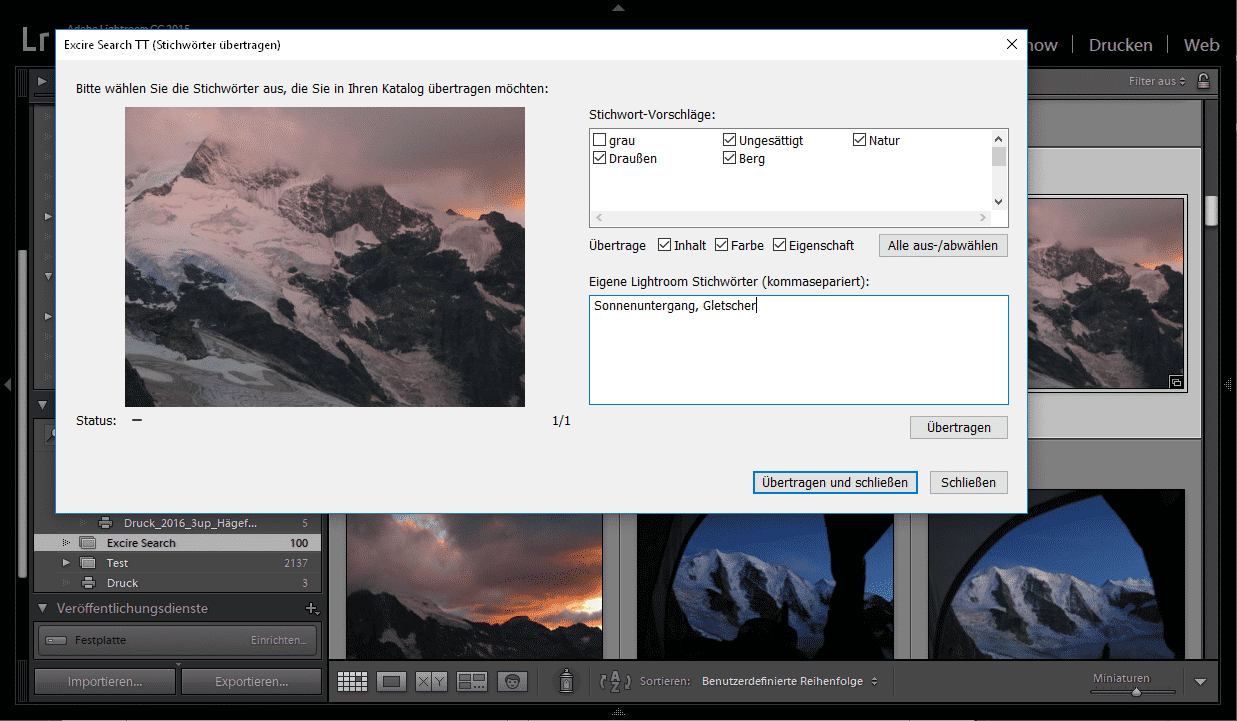The width and height of the screenshot is (1237, 721).
Task: Click the Festplatte drive icon
Action: (x=55, y=640)
